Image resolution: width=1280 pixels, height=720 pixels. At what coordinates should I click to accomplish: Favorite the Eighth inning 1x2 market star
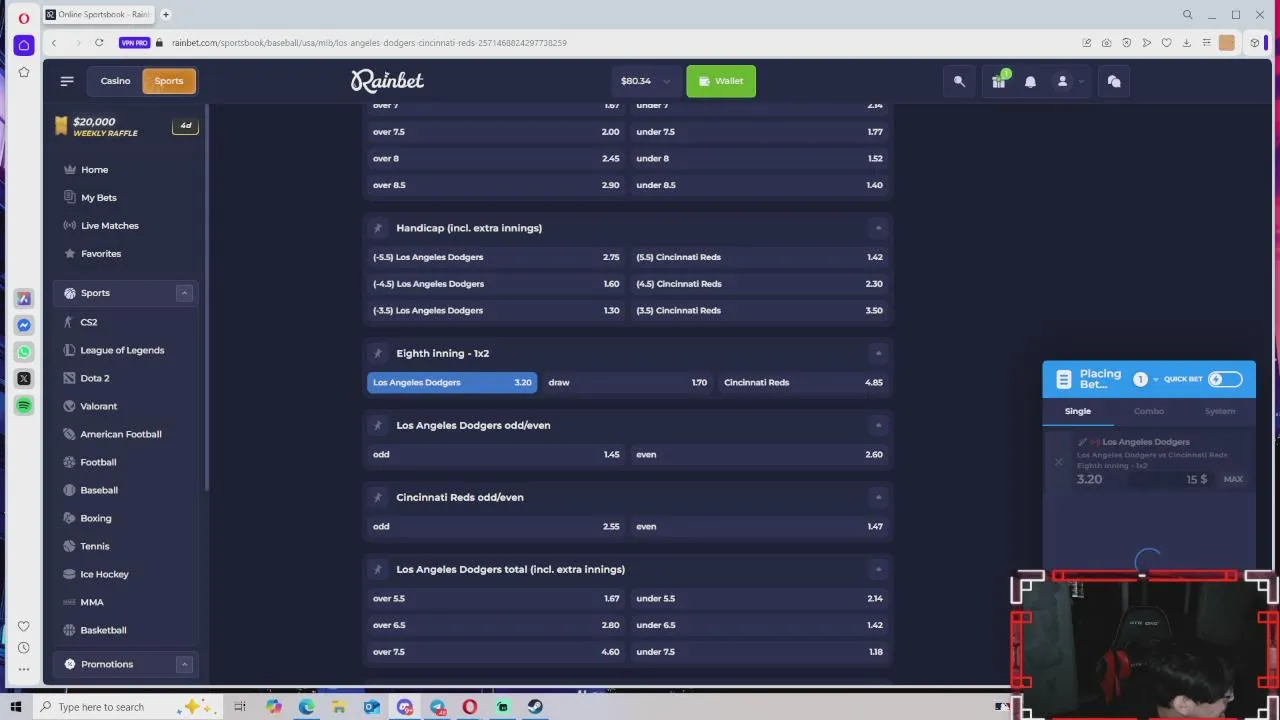pos(378,353)
